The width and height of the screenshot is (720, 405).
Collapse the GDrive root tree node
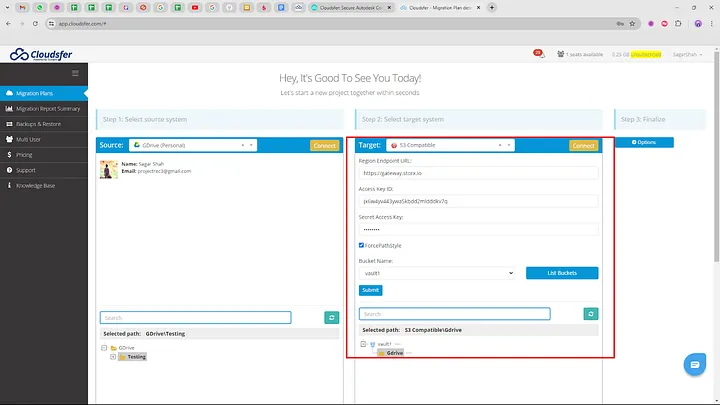click(x=104, y=348)
